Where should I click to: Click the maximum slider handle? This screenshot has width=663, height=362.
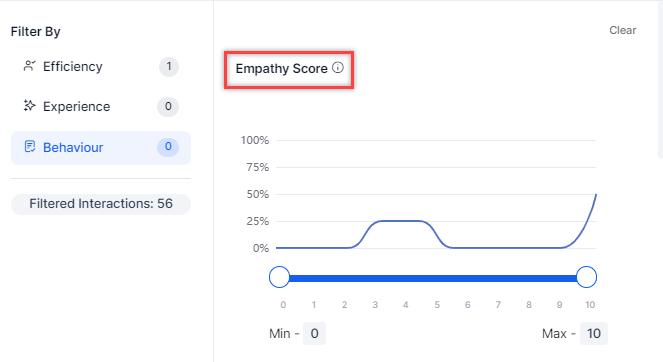pyautogui.click(x=586, y=277)
